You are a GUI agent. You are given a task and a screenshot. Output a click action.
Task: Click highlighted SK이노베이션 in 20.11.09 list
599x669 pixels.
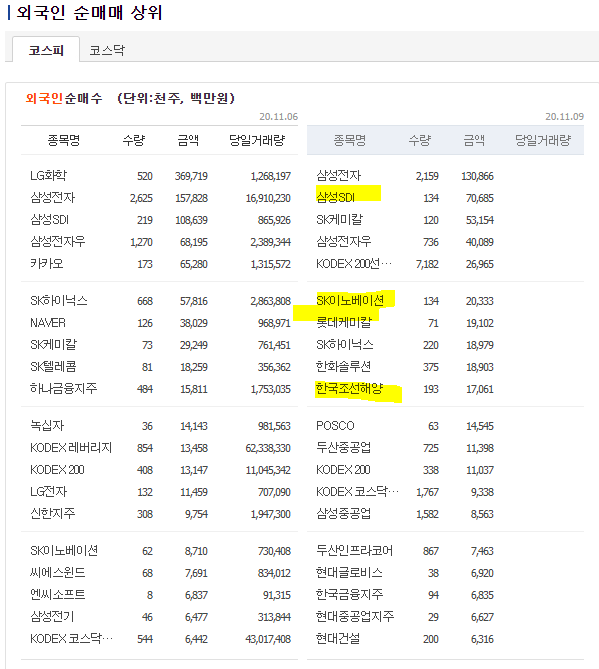[350, 300]
